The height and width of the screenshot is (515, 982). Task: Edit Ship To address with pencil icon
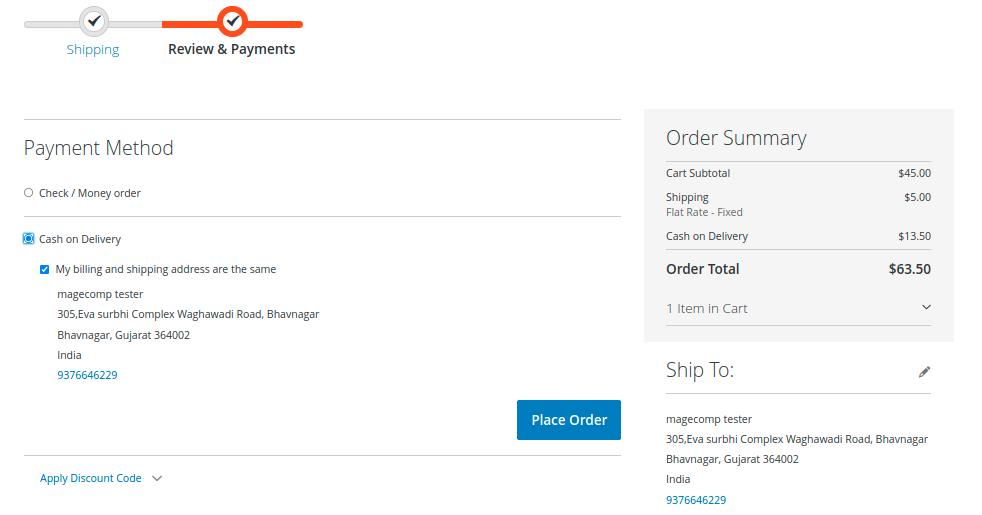924,372
